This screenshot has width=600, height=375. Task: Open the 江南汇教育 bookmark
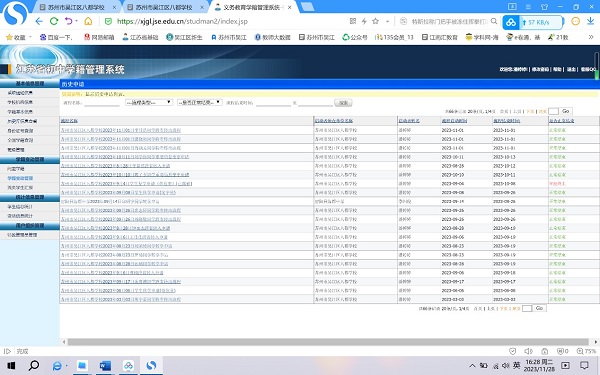pyautogui.click(x=440, y=37)
